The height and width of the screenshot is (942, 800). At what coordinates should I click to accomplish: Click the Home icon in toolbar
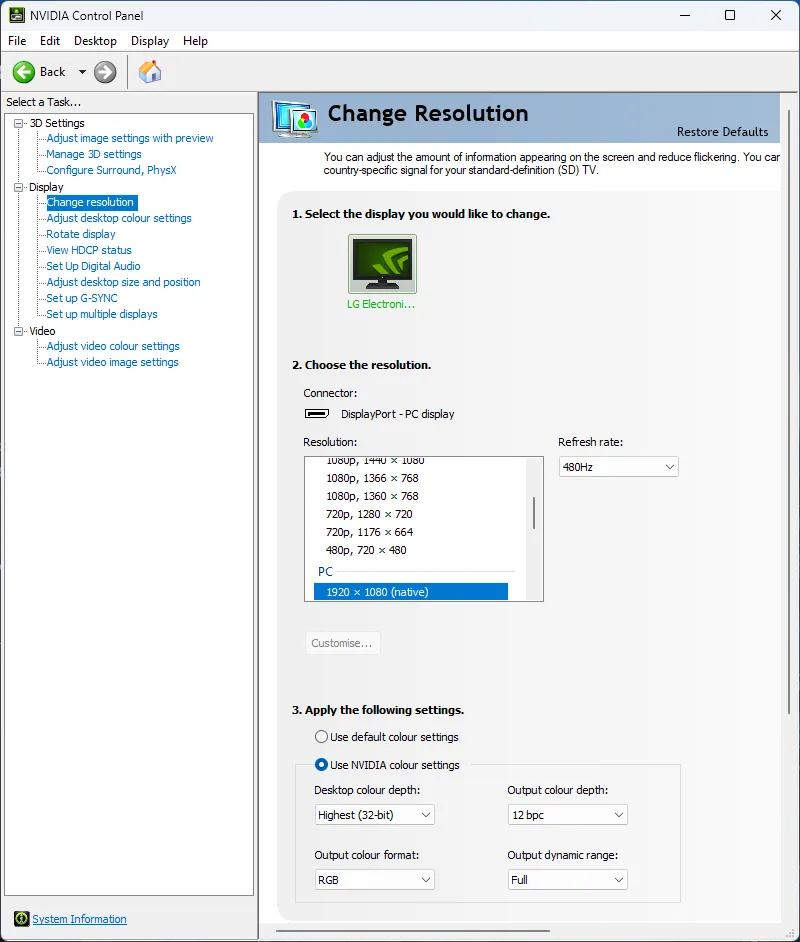click(x=150, y=72)
